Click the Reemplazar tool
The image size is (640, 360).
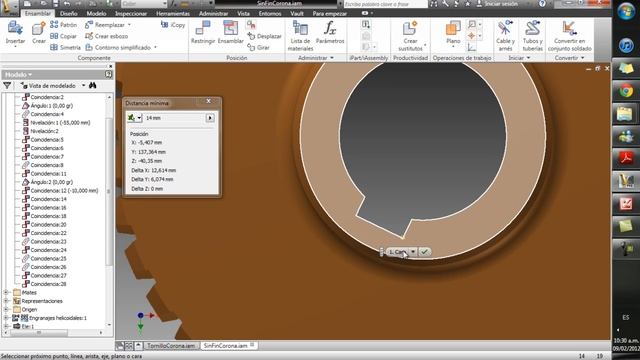pos(107,25)
